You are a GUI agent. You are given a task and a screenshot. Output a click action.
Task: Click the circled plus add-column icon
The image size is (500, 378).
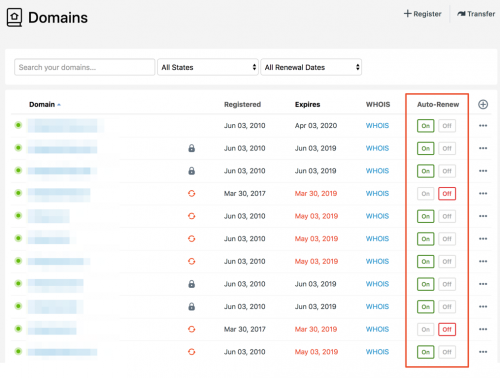pyautogui.click(x=483, y=104)
